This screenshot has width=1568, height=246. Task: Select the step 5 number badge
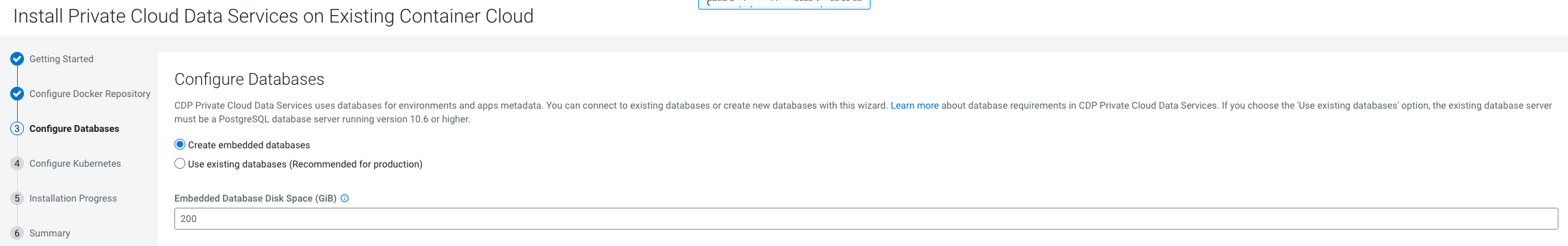click(17, 198)
